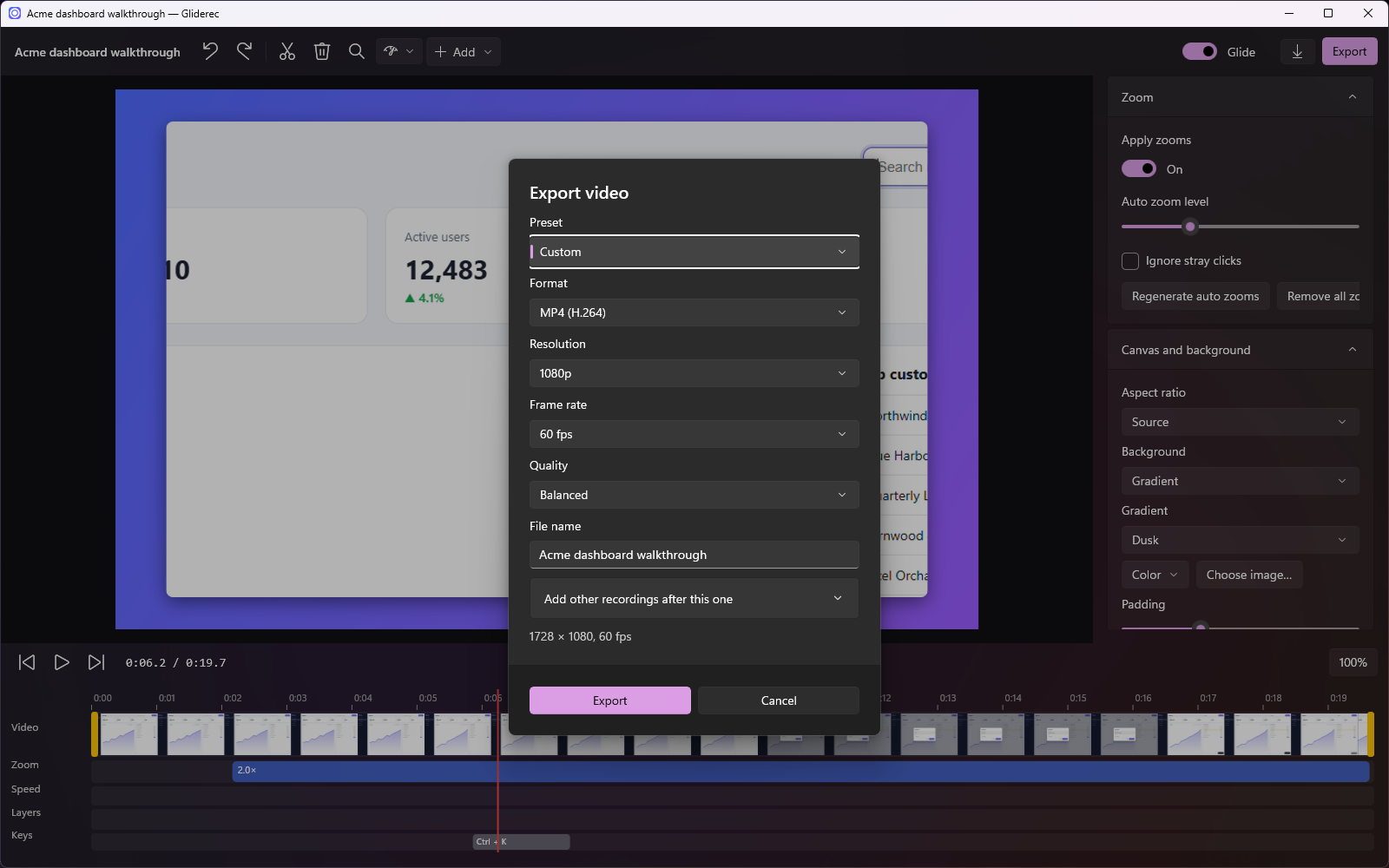Maximize the Gliderec window
1389x868 pixels.
1328,13
